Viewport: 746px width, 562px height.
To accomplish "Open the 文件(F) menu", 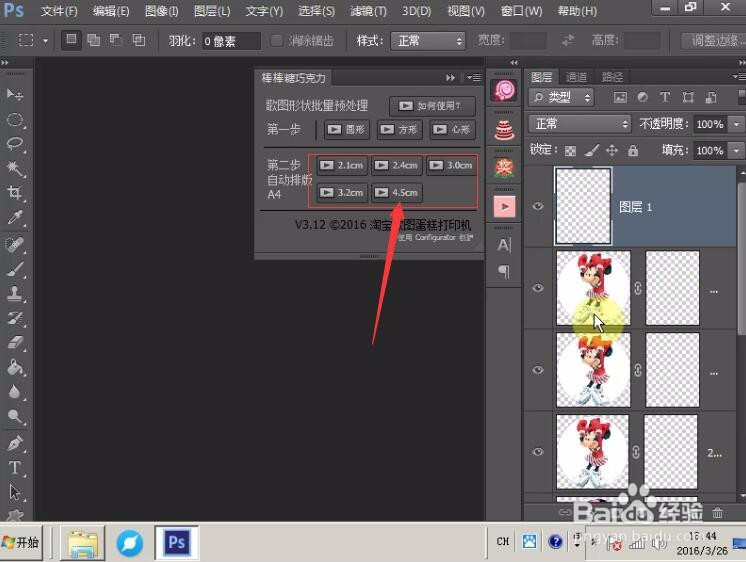I will coord(59,11).
